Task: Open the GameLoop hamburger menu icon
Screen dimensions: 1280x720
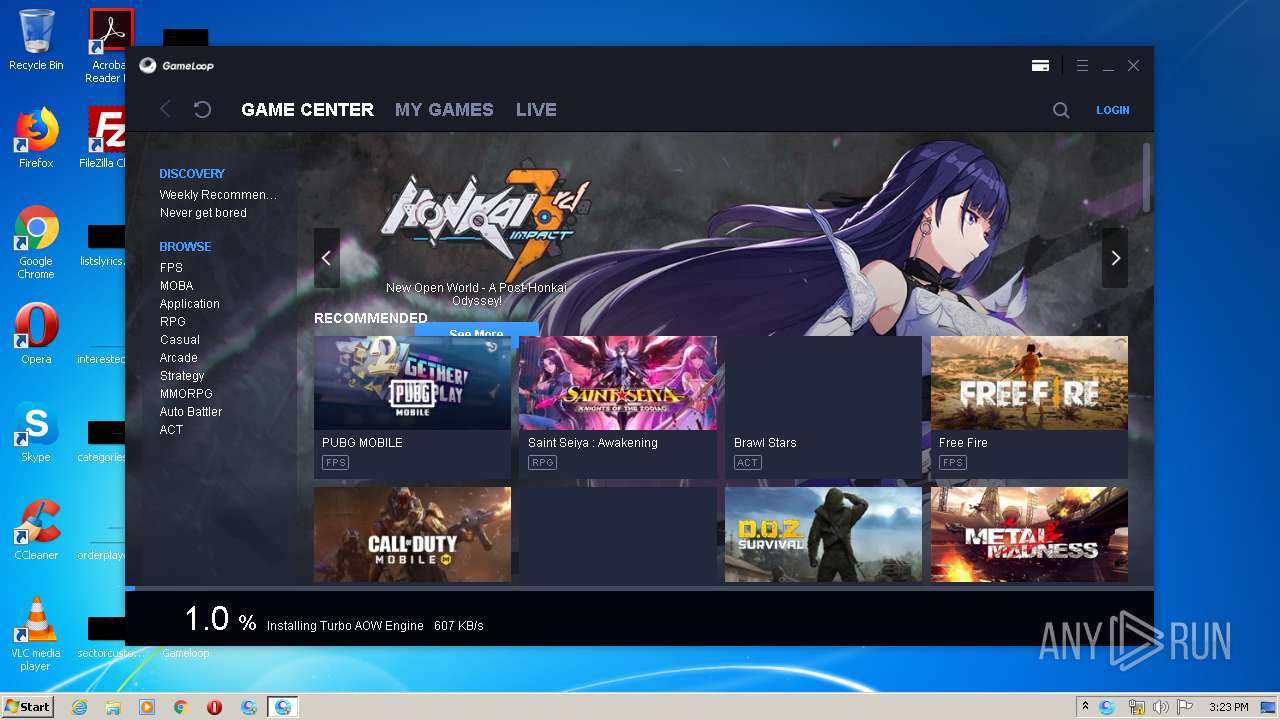Action: tap(1082, 65)
